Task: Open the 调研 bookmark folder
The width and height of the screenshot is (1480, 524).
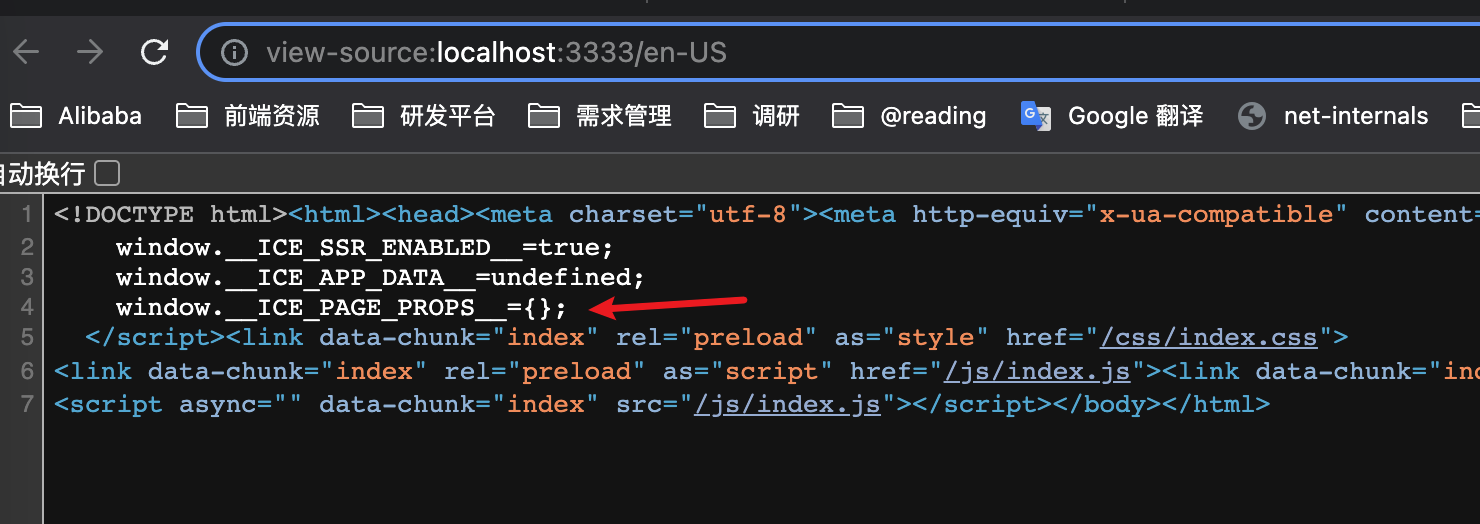Action: [x=751, y=116]
